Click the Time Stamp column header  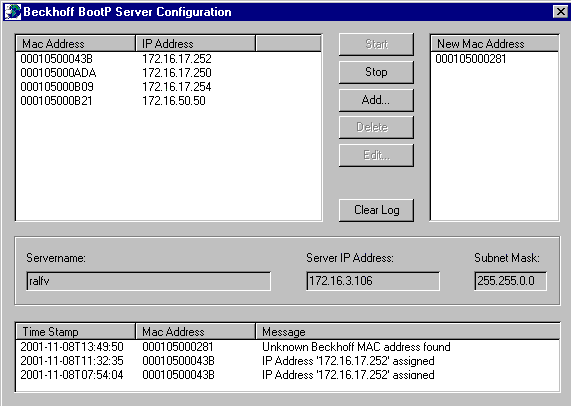click(75, 332)
